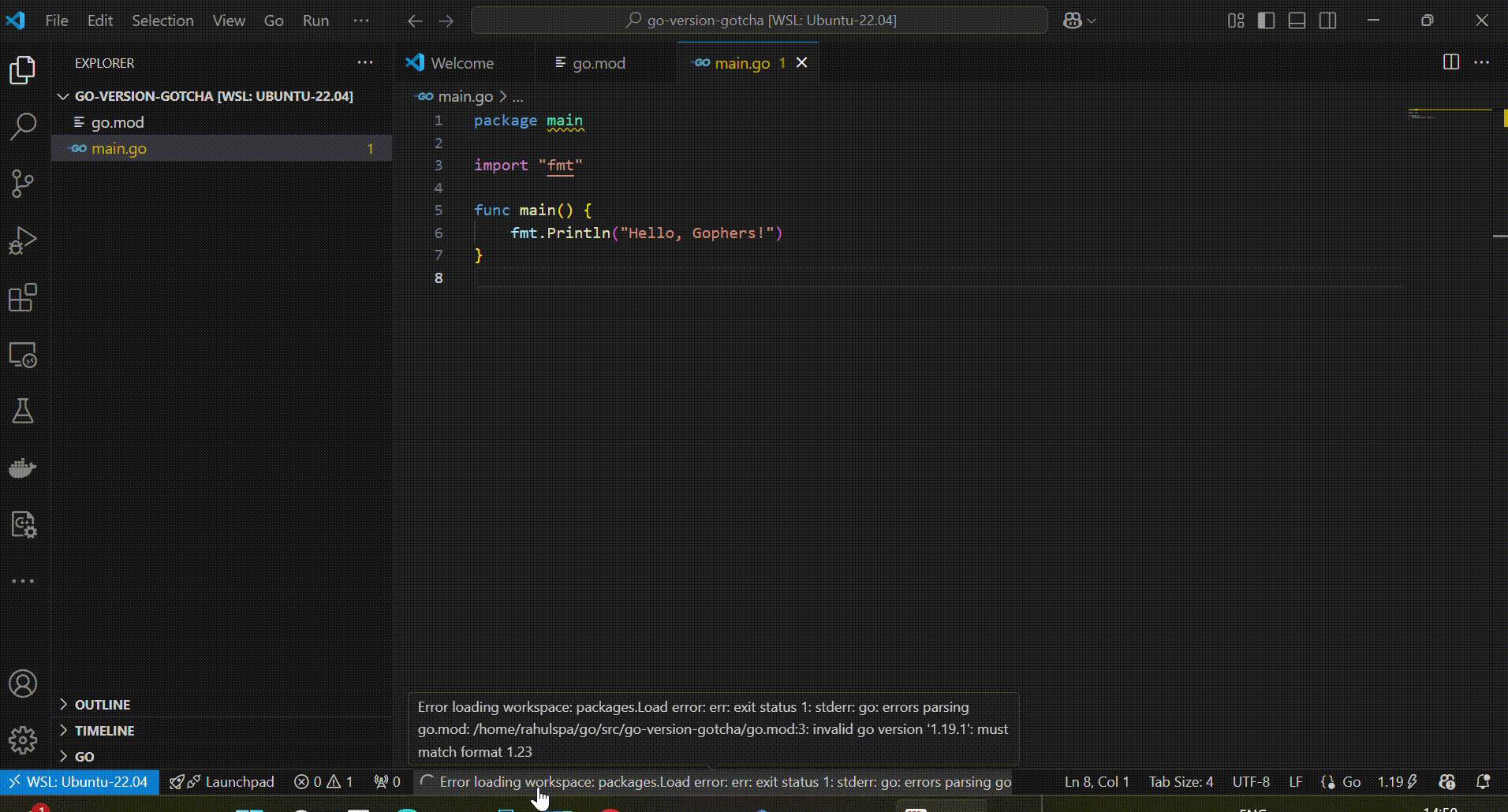The width and height of the screenshot is (1508, 812).
Task: Open the Remote Explorer view
Action: [23, 356]
